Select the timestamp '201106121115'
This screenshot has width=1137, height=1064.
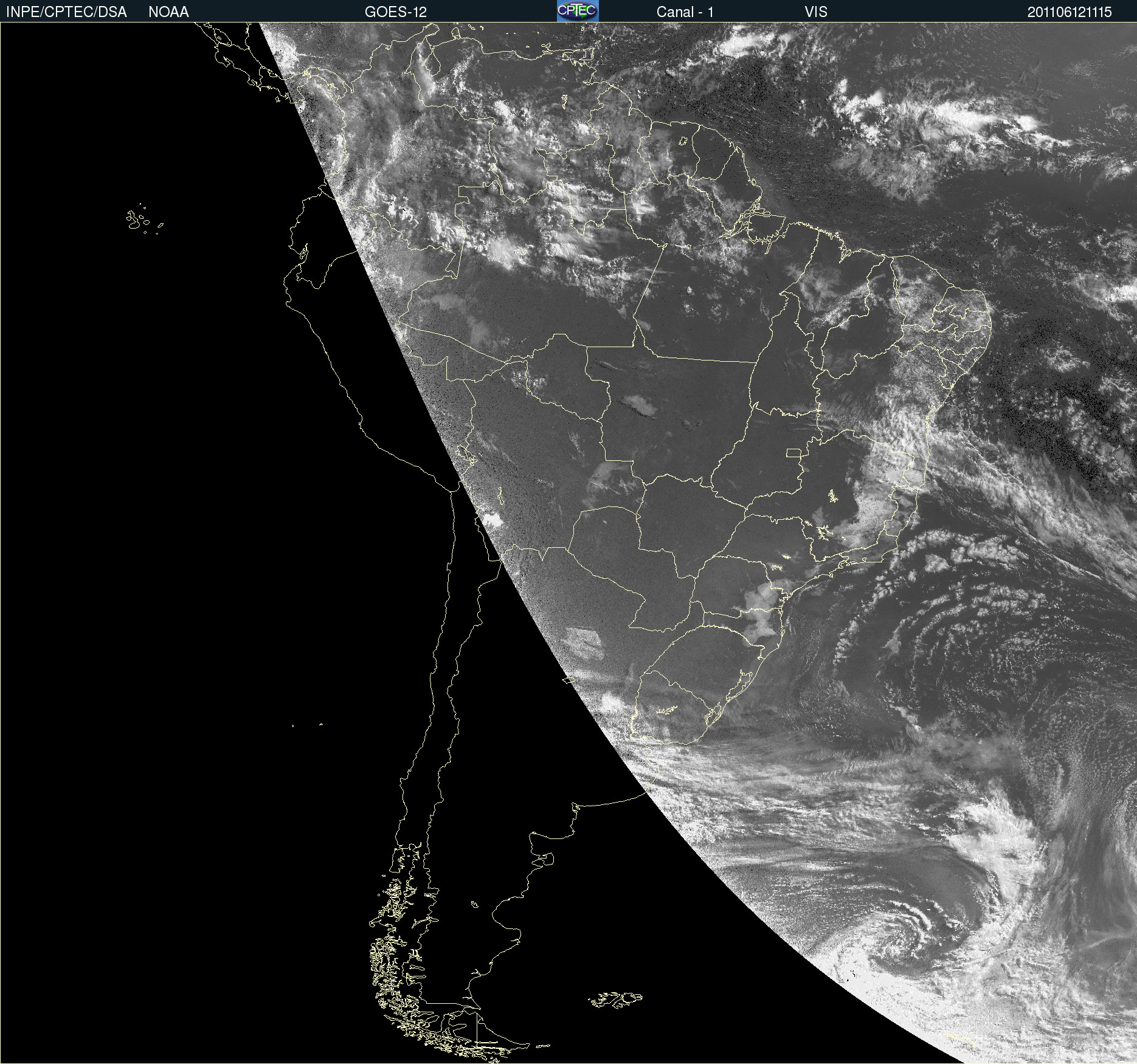coord(1070,12)
